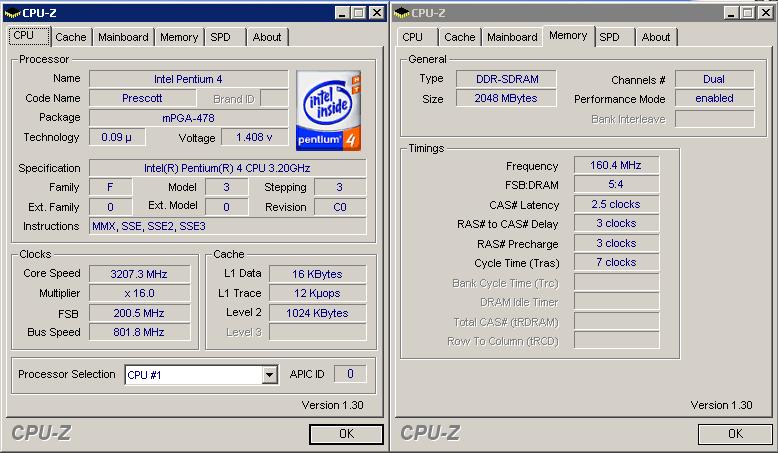Click the memory Size value 2048 MBytes
This screenshot has width=778, height=453.
(506, 98)
